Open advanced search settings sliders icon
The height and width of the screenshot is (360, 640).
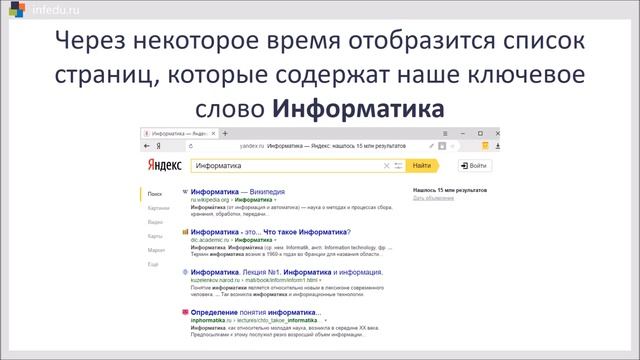pyautogui.click(x=398, y=166)
